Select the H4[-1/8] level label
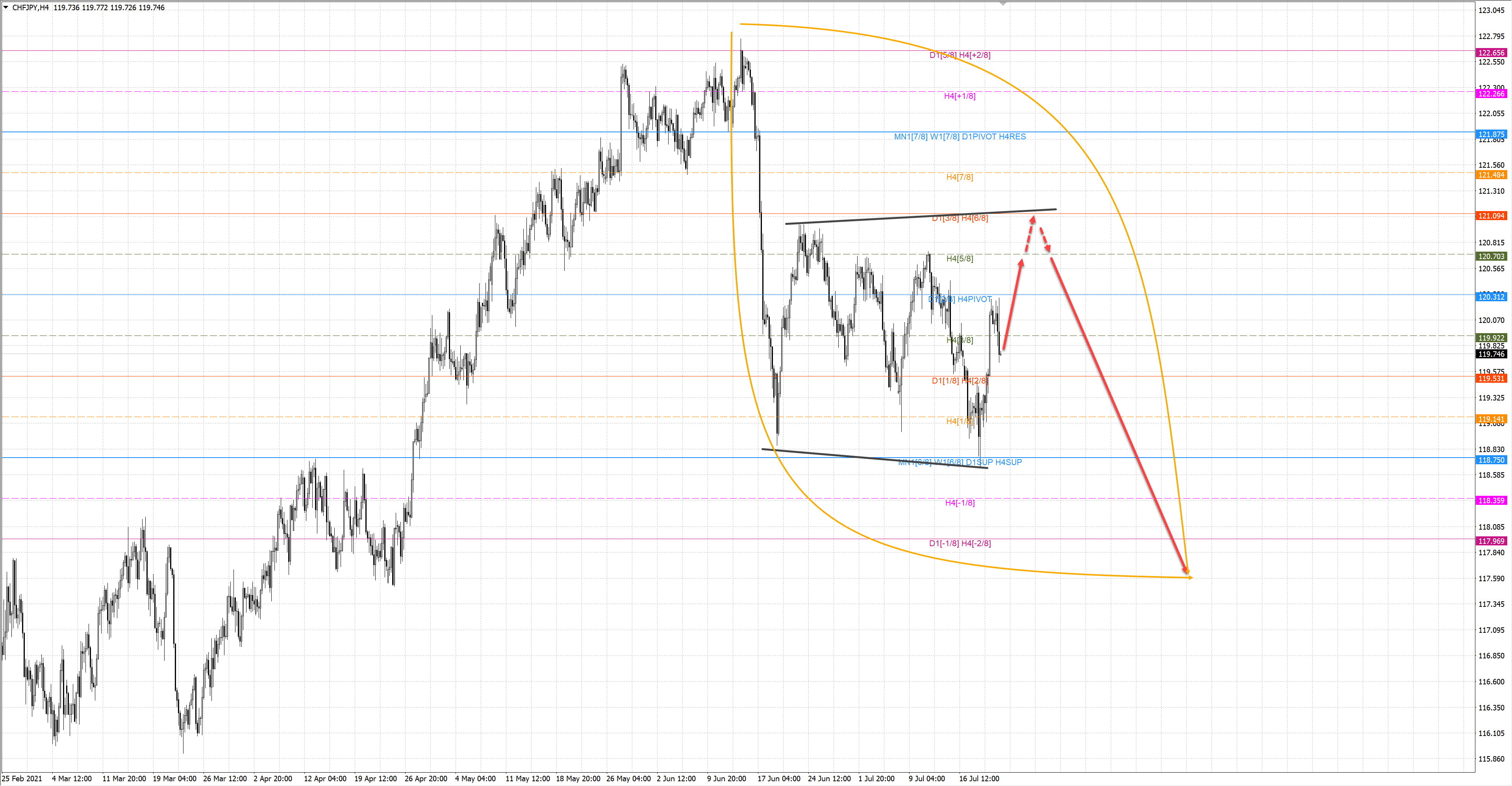The width and height of the screenshot is (1512, 786). [x=960, y=502]
